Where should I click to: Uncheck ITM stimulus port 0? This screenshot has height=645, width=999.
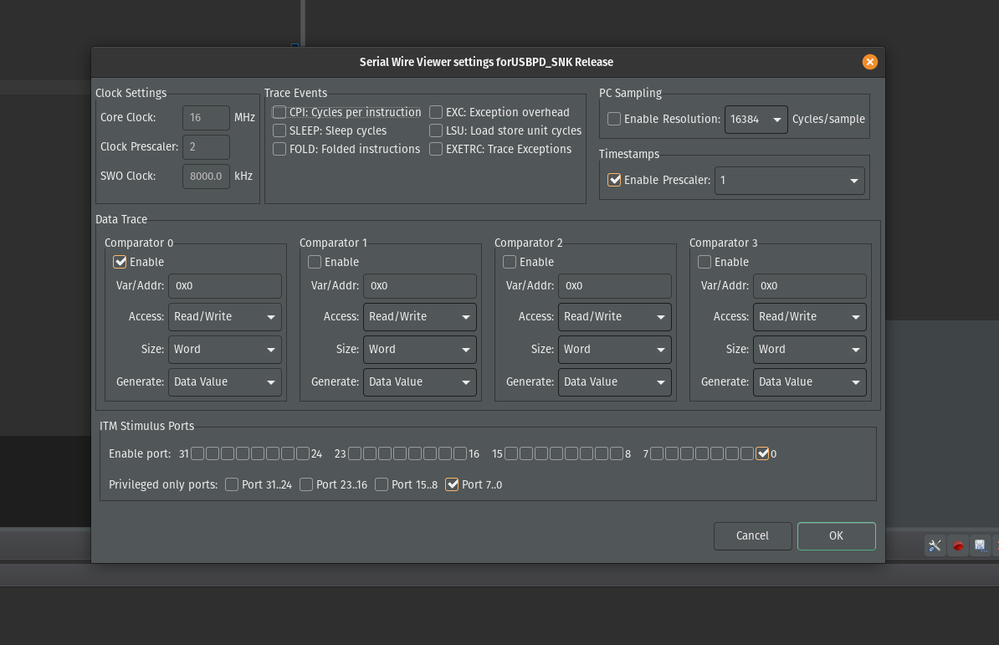click(x=763, y=454)
